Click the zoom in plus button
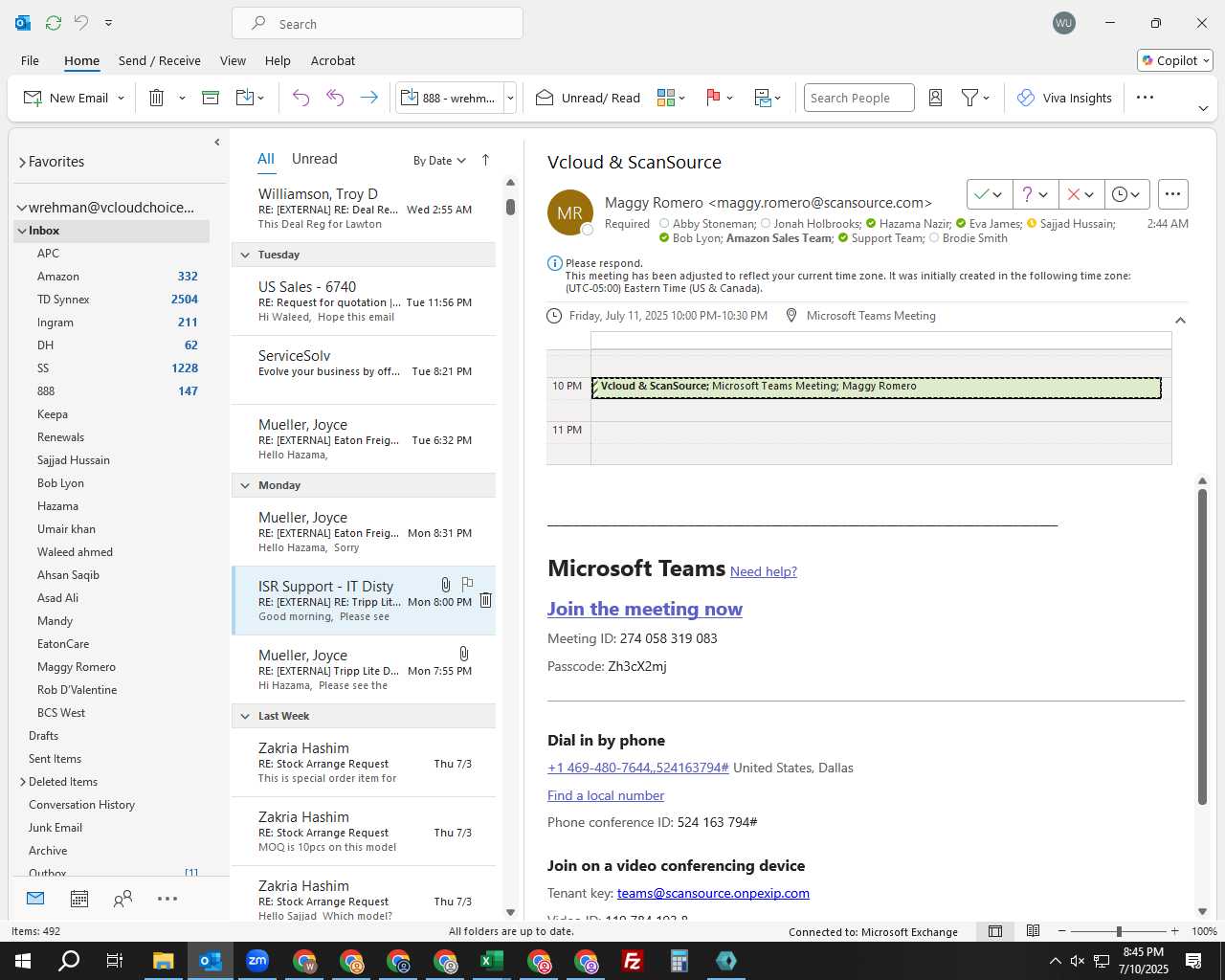 pyautogui.click(x=1174, y=931)
